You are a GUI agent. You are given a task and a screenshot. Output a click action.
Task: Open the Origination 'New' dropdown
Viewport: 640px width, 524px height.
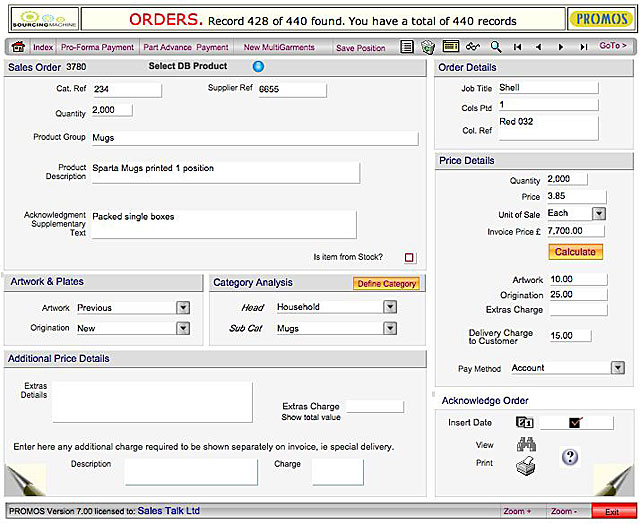[183, 328]
